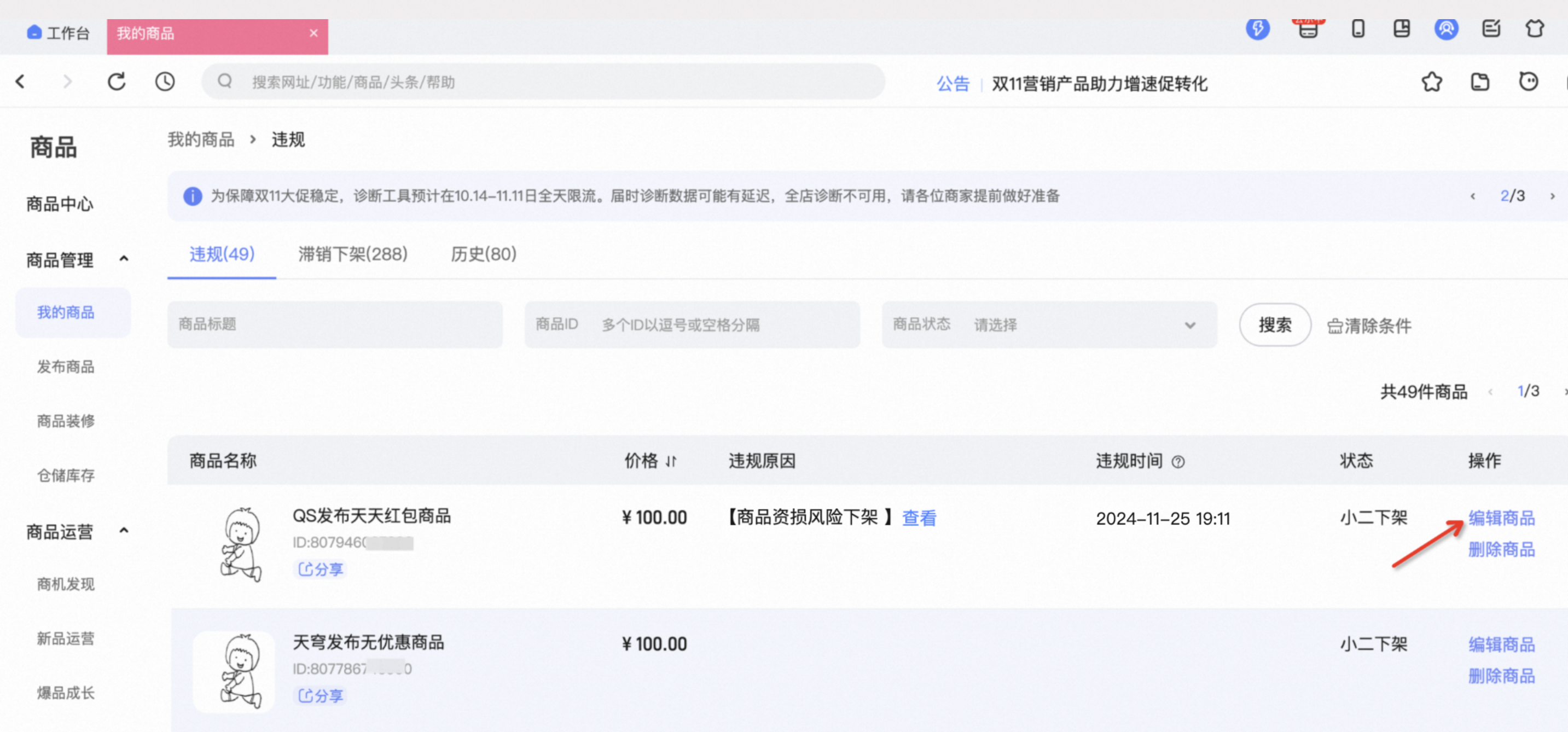Click violation time 2024-11-25 19:11

pos(1163,519)
